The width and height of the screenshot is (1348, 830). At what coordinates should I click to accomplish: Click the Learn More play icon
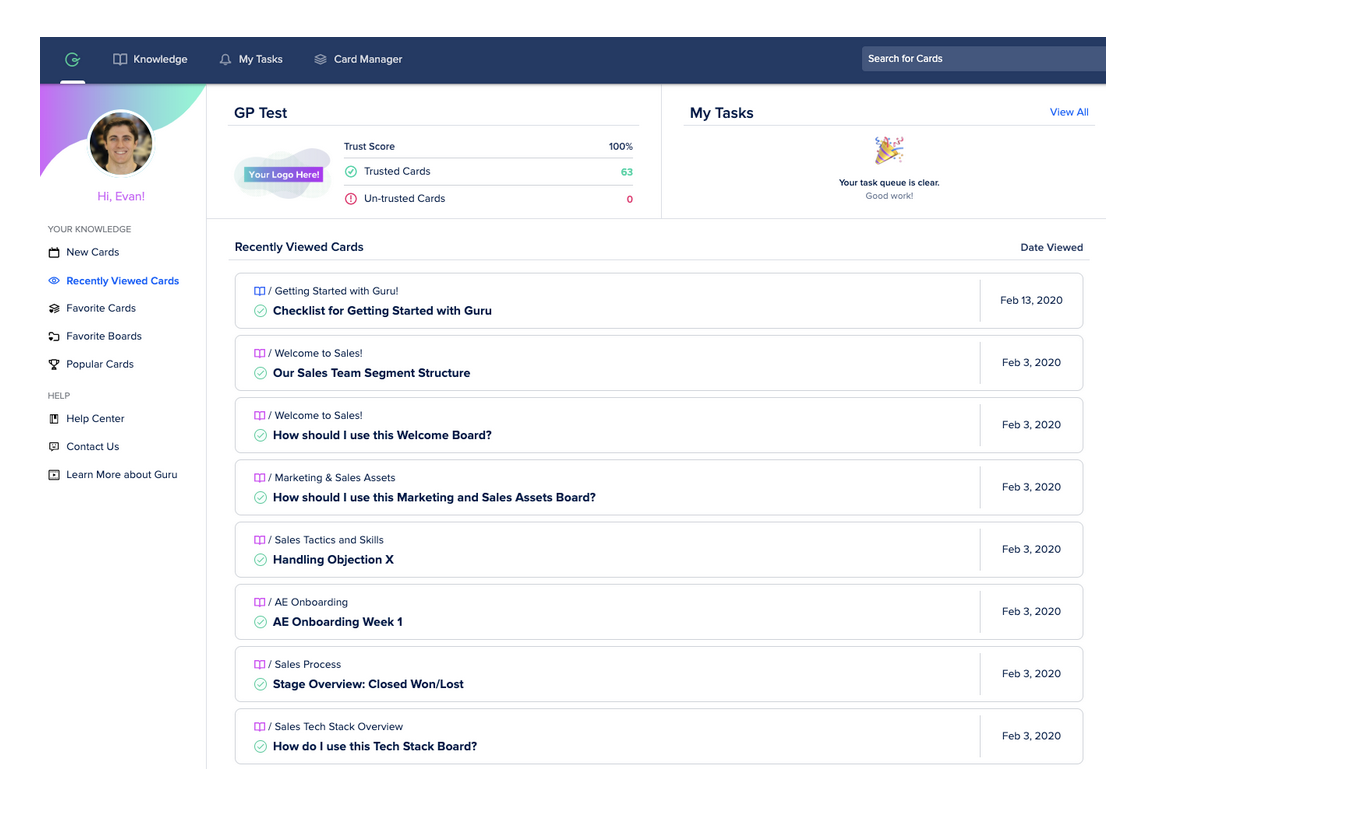tap(54, 475)
